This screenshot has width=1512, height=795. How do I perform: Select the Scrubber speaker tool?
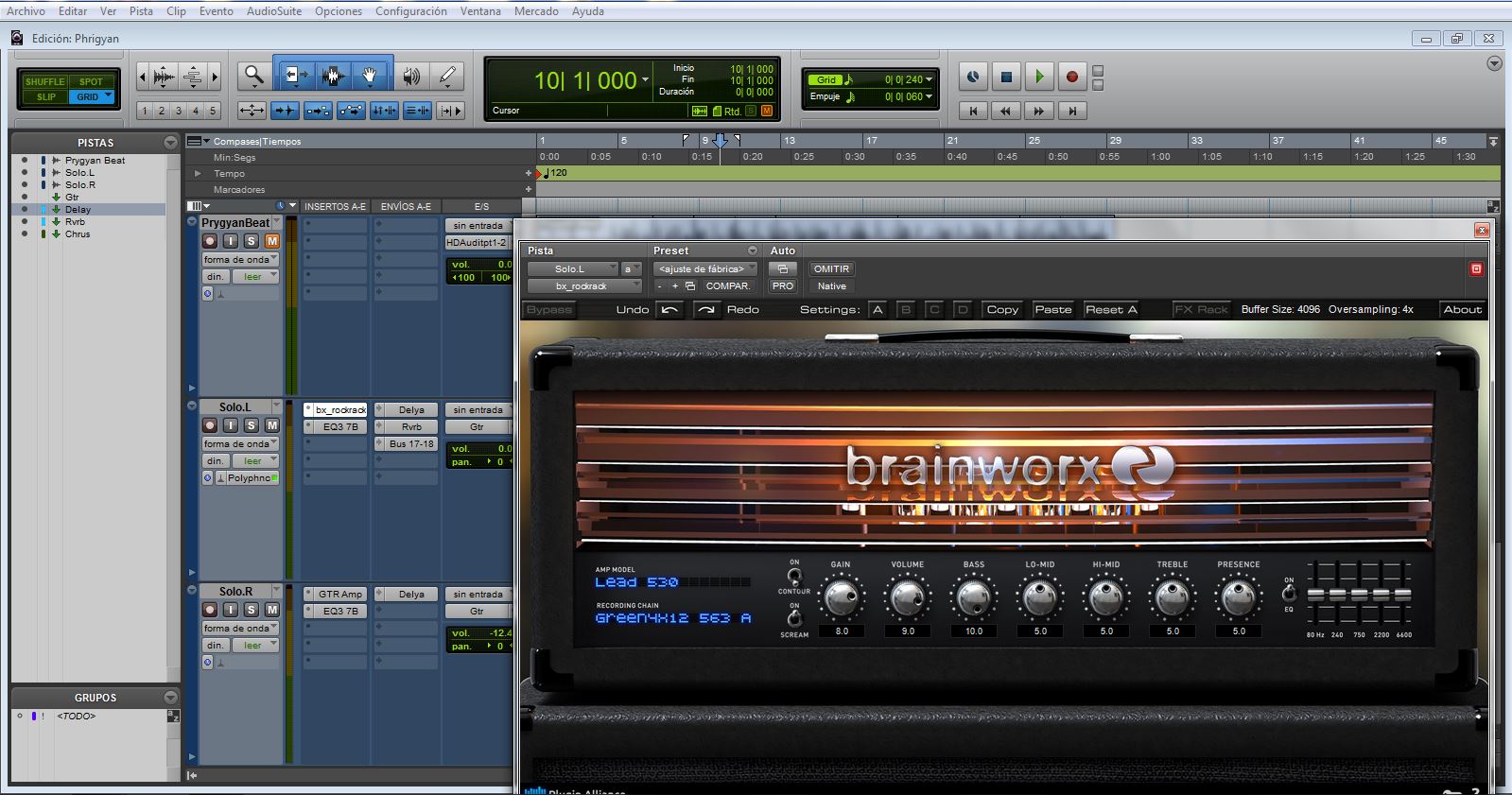click(411, 76)
